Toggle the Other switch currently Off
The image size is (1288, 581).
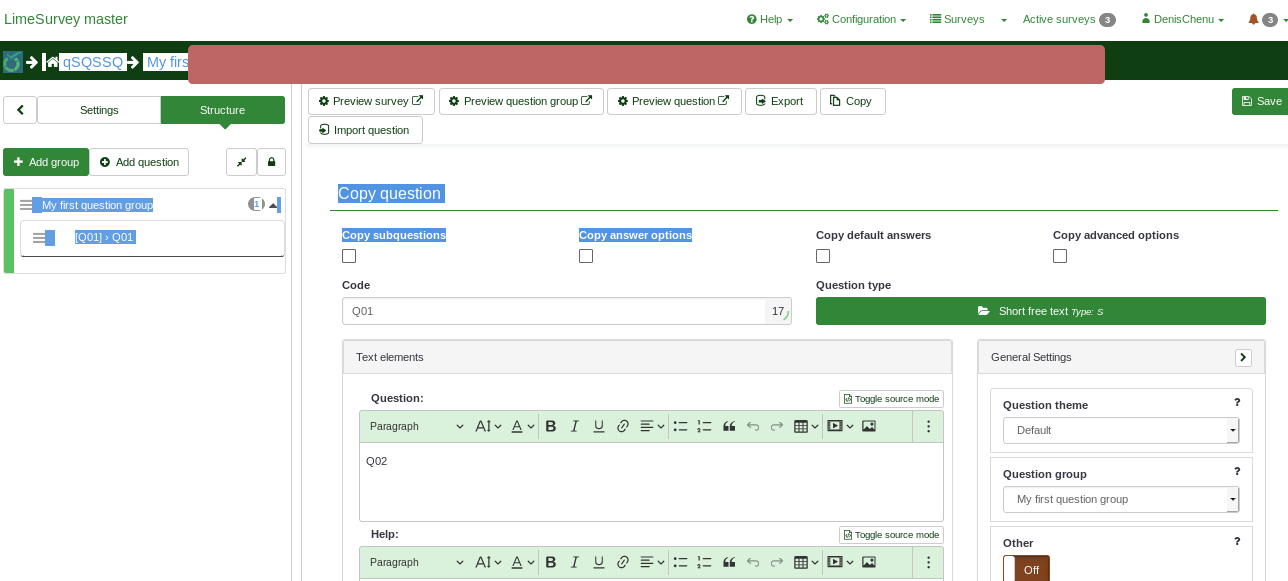1026,569
